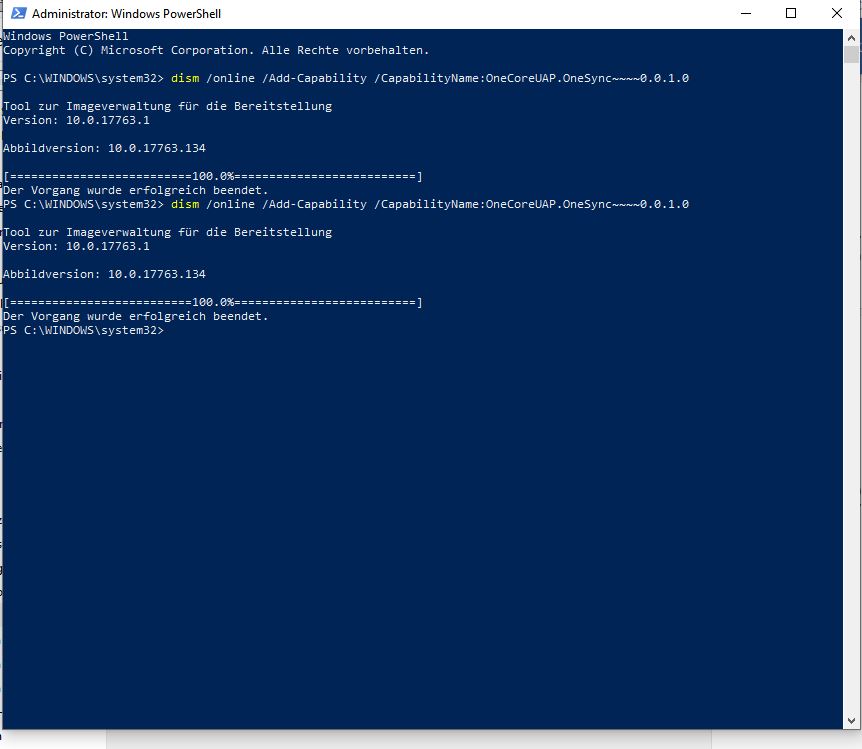Maximize the PowerShell window
This screenshot has width=862, height=749.
pos(791,13)
